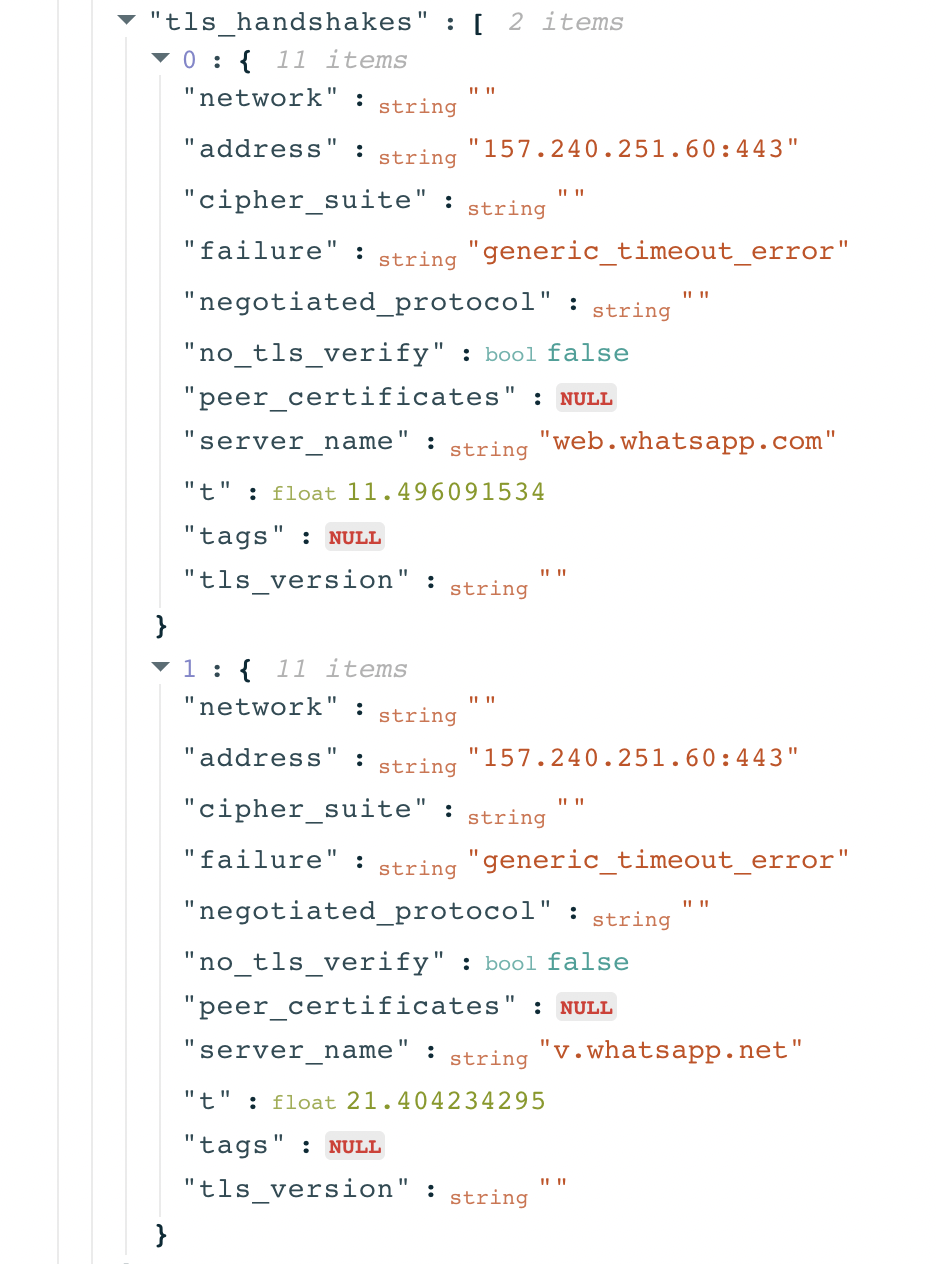The width and height of the screenshot is (936, 1264).
Task: Click the "negotiated_protocol" key in item 1
Action: (368, 911)
